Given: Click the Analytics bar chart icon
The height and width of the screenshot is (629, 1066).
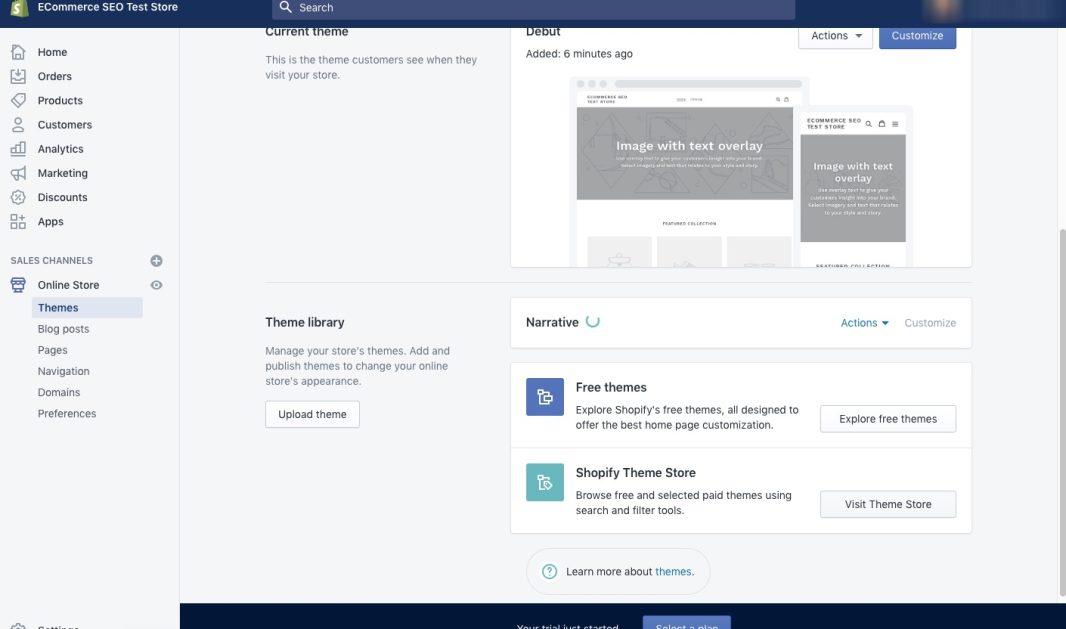Looking at the screenshot, I should click(18, 149).
